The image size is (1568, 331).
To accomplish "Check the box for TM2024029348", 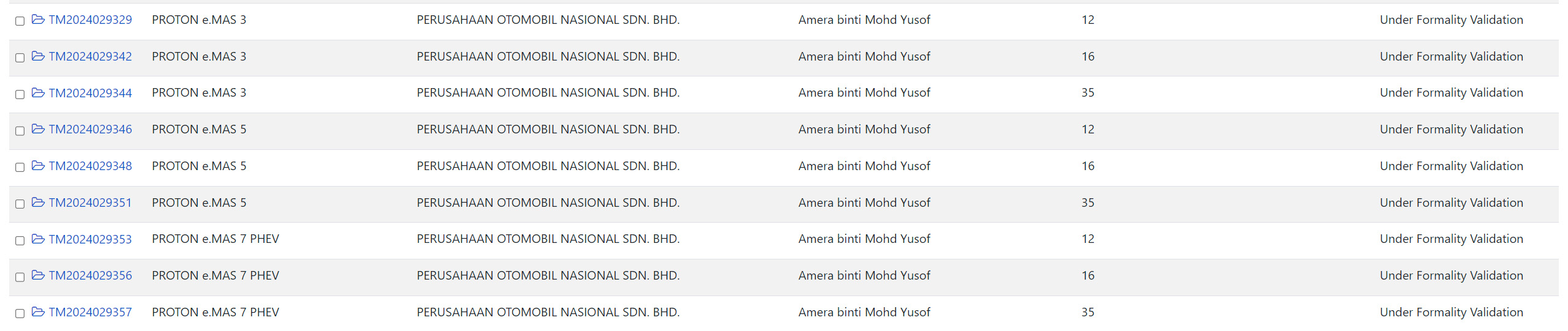I will [x=20, y=168].
